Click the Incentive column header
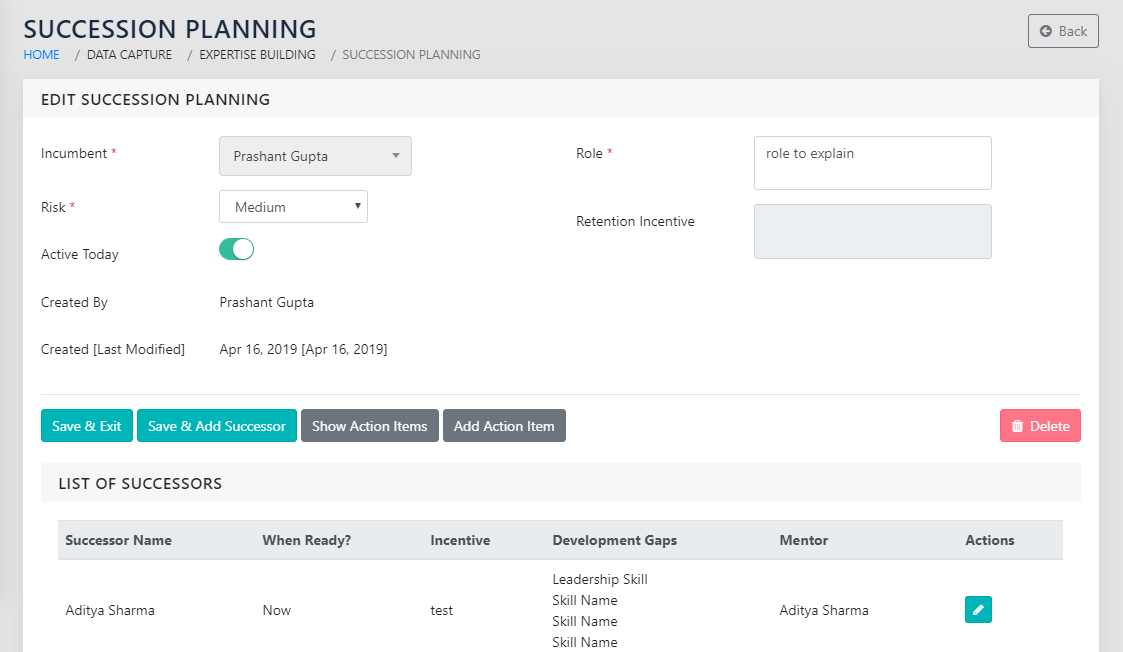The width and height of the screenshot is (1123, 652). 460,540
